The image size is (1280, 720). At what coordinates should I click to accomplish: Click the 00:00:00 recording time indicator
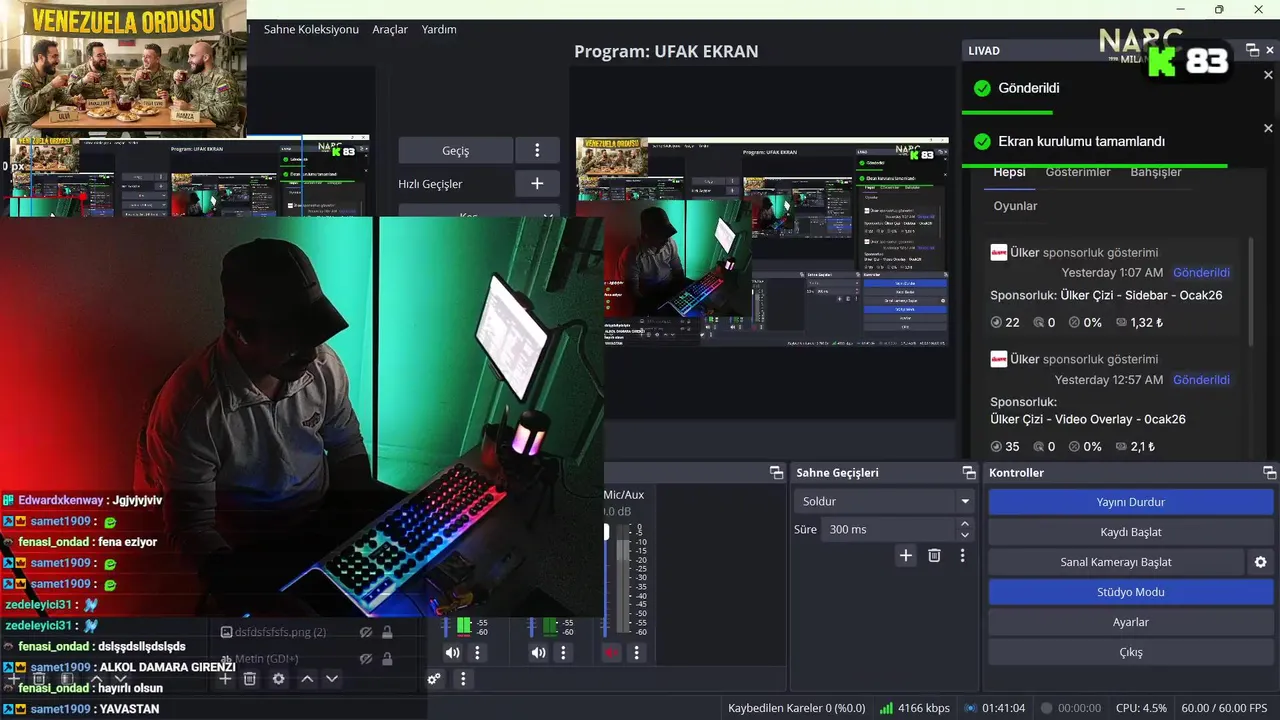click(x=1079, y=708)
